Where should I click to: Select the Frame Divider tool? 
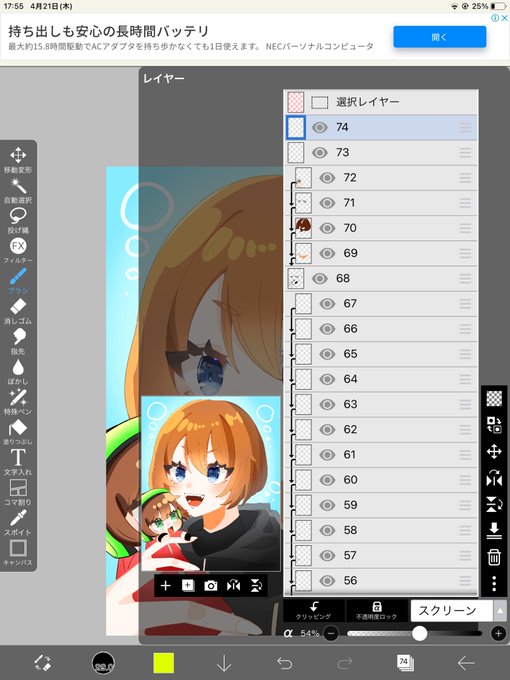click(18, 492)
